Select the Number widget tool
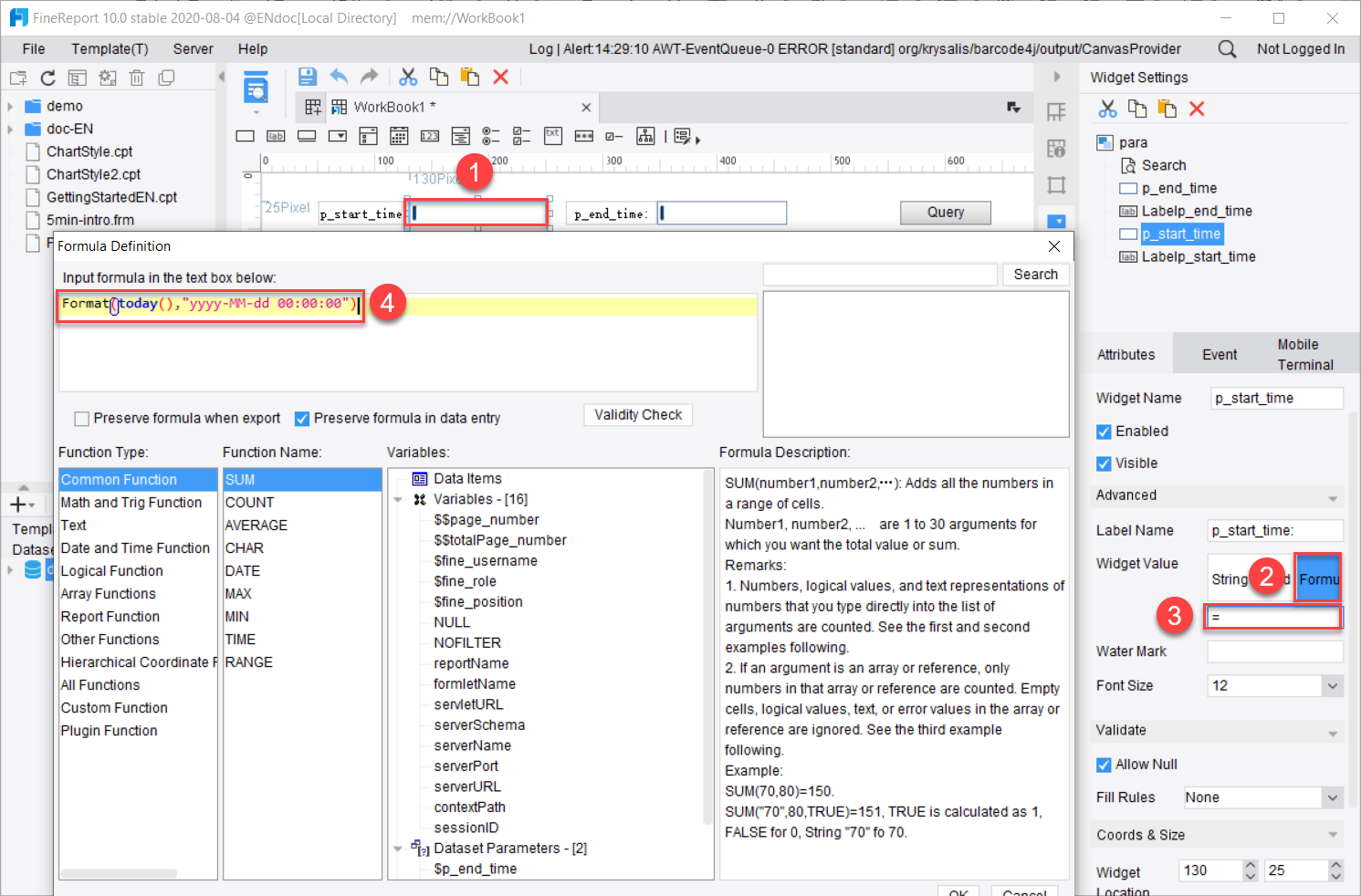This screenshot has width=1361, height=896. pyautogui.click(x=429, y=135)
